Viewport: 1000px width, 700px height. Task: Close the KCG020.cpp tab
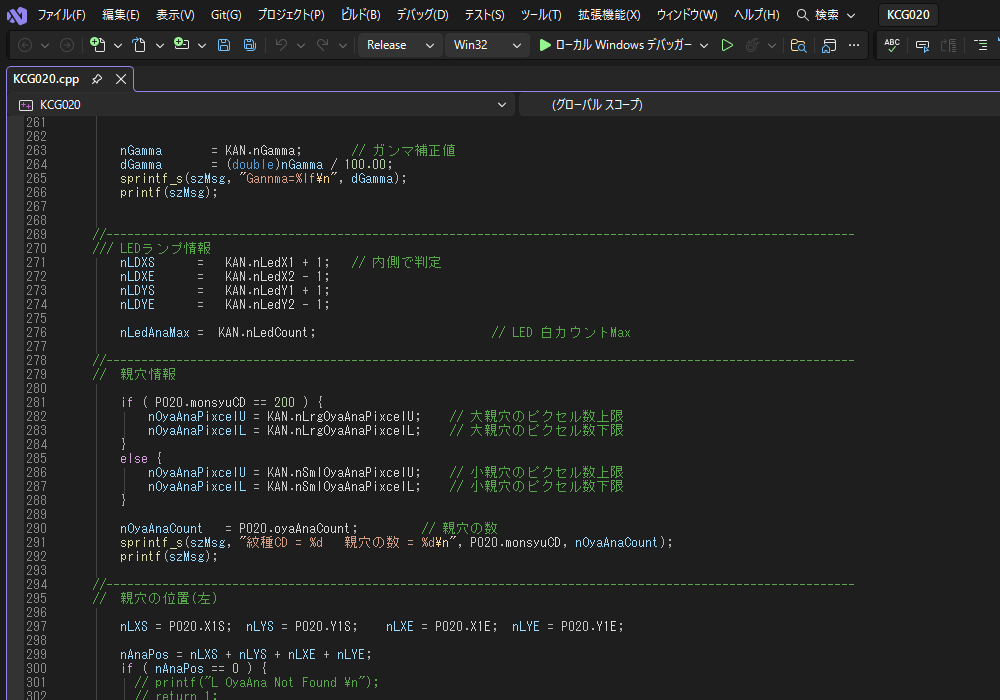pyautogui.click(x=121, y=79)
